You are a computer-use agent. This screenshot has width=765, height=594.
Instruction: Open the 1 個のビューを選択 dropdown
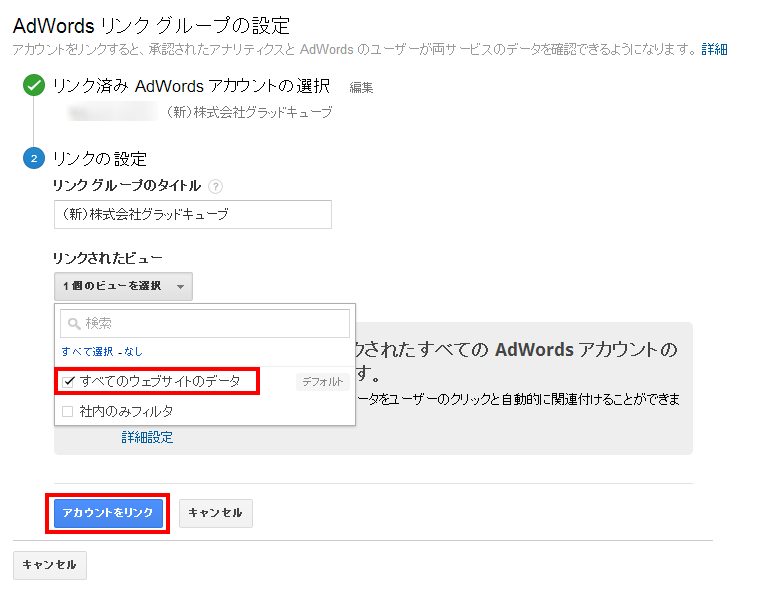tap(123, 286)
